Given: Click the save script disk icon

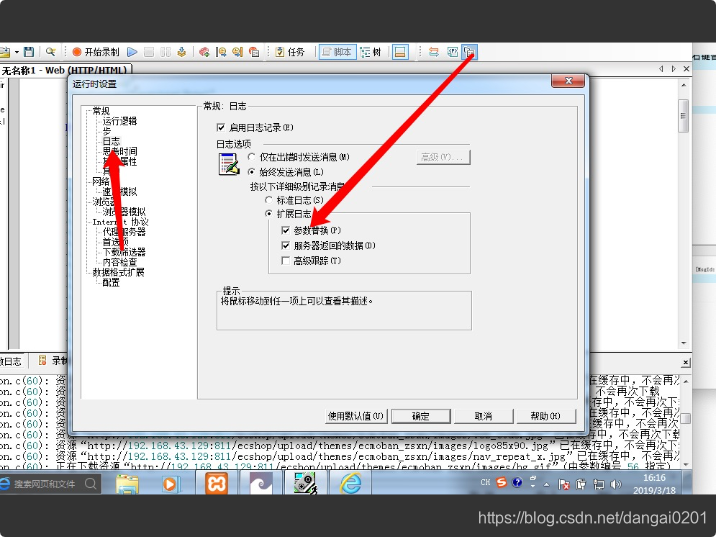Looking at the screenshot, I should click(x=29, y=52).
